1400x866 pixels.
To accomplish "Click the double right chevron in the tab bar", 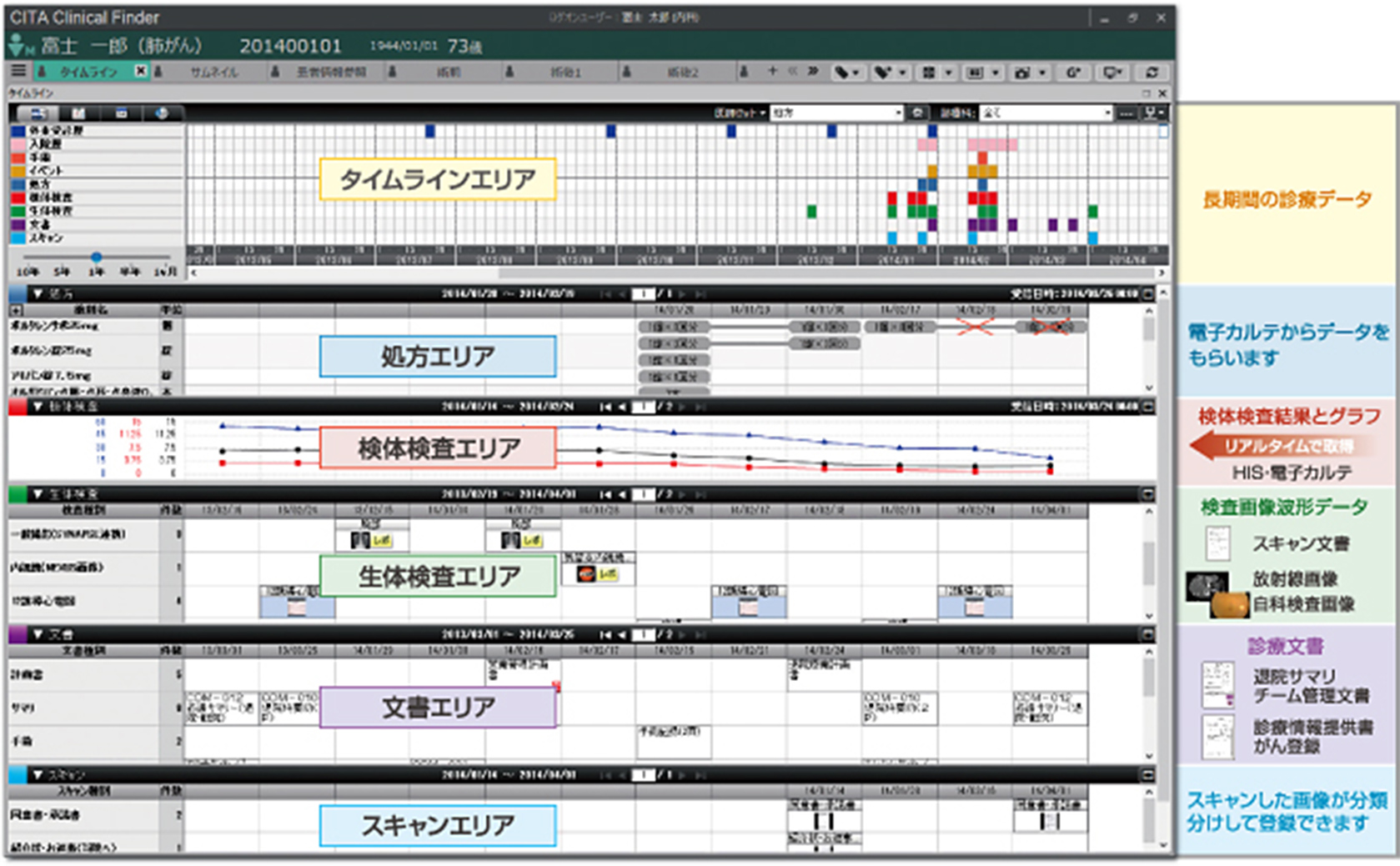I will pyautogui.click(x=812, y=72).
